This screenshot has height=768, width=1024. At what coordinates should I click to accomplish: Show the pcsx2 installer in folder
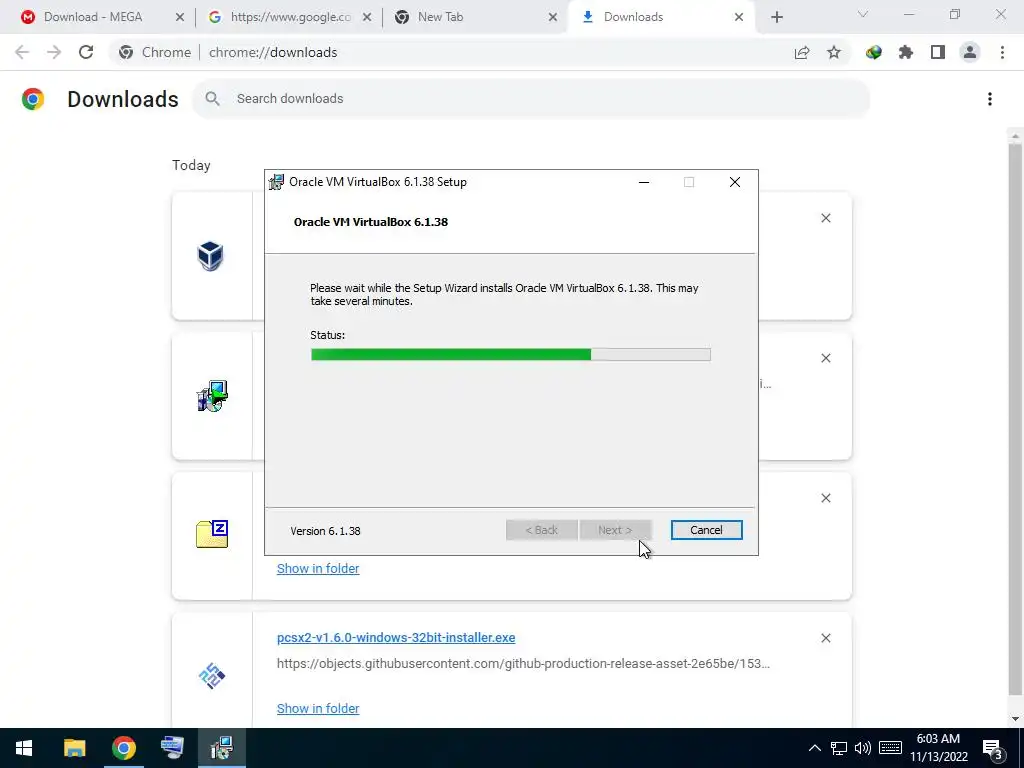(x=318, y=709)
